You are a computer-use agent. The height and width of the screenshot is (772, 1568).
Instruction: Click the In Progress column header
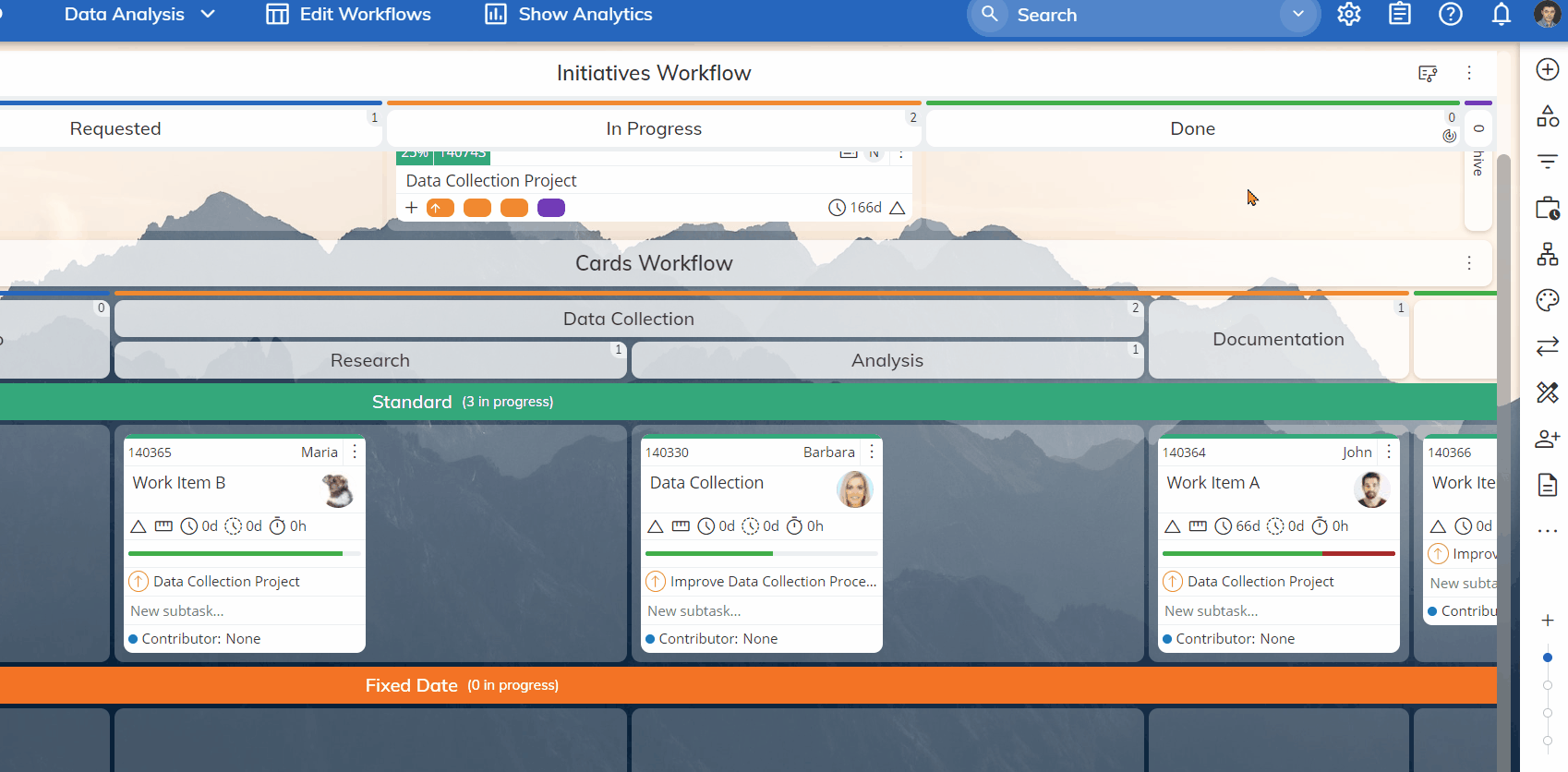point(654,128)
